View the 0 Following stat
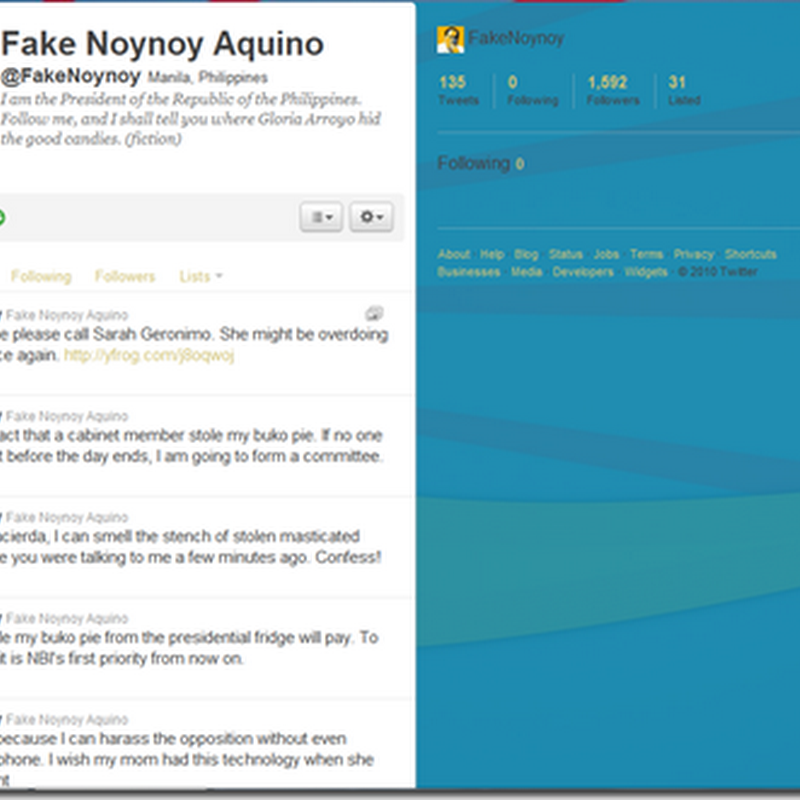The width and height of the screenshot is (800, 800). tap(533, 90)
